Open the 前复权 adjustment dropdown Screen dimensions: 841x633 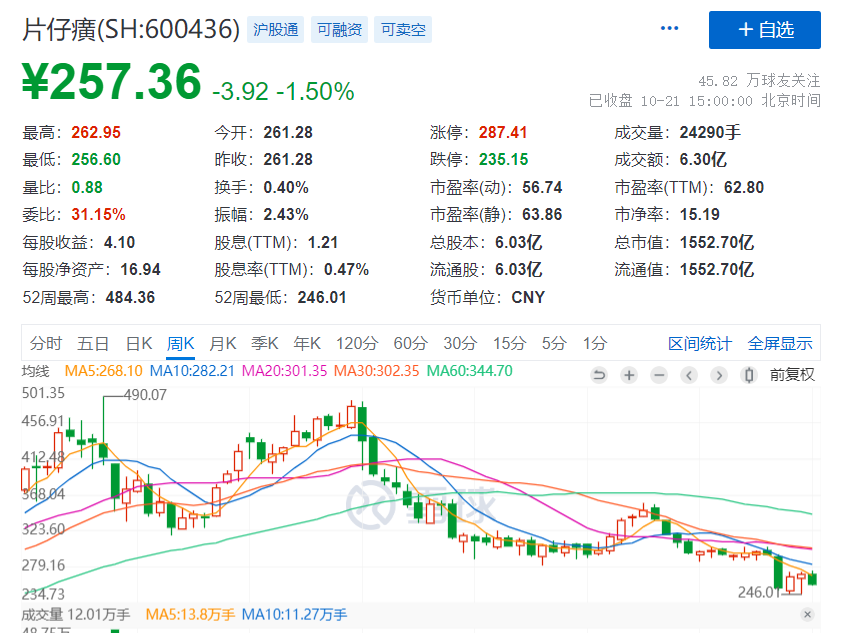(792, 374)
